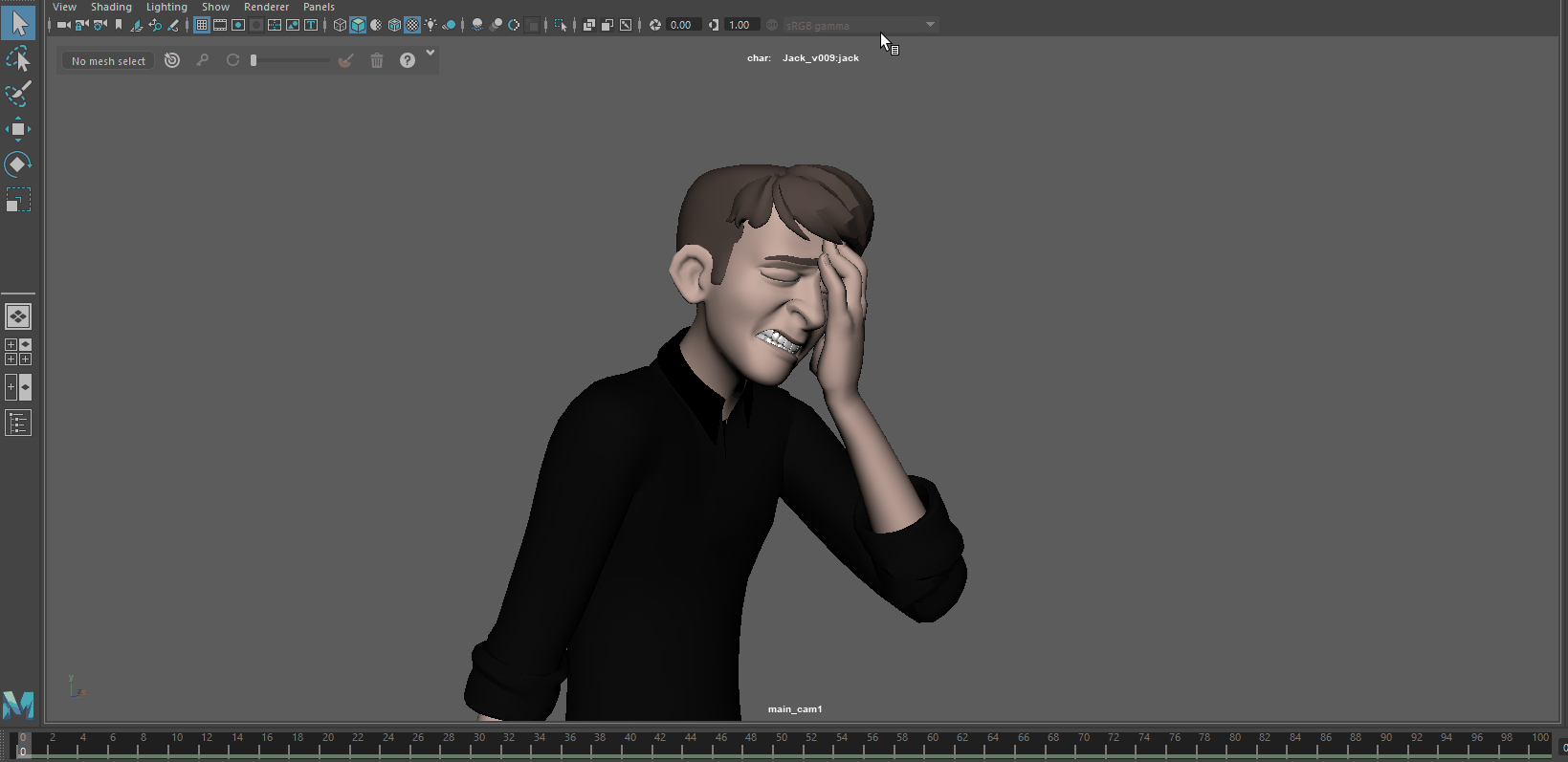This screenshot has height=762, width=1568.
Task: Click the Maya logo icon
Action: (18, 705)
